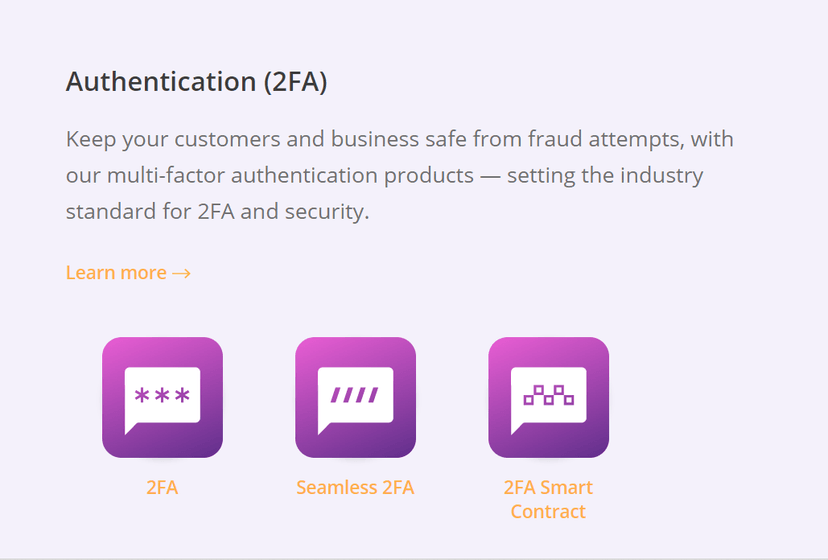Click the chained squares in Smart Contract bubble
Viewport: 828px width, 560px height.
click(x=549, y=395)
